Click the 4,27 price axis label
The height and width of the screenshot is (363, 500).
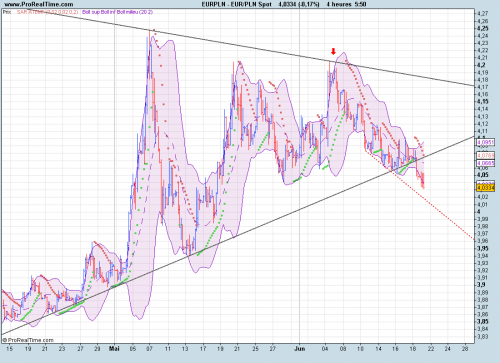(483, 14)
